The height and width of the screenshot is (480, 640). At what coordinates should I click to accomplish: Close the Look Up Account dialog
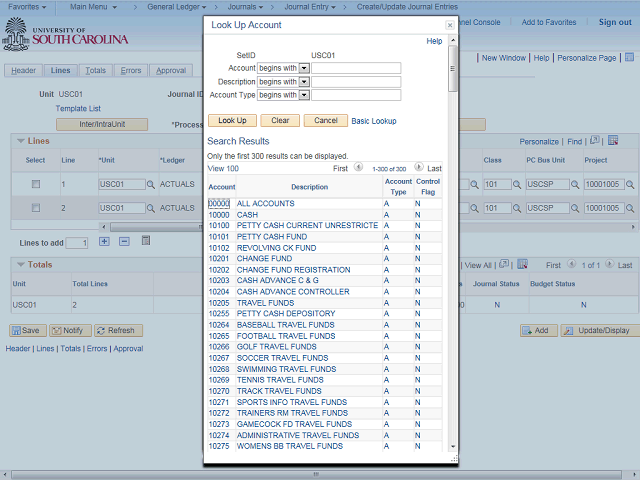point(449,25)
